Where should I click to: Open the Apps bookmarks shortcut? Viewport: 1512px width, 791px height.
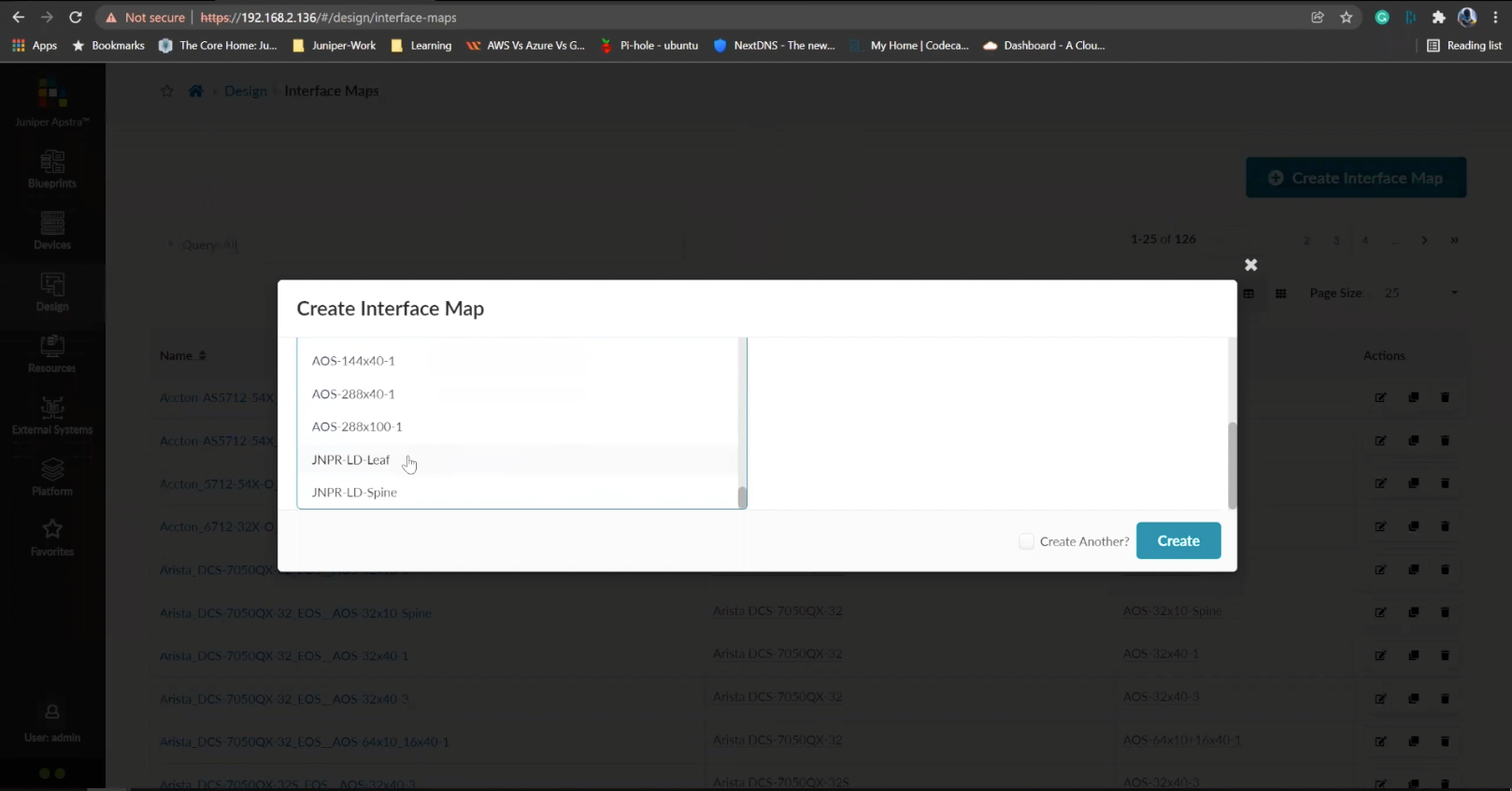(35, 45)
